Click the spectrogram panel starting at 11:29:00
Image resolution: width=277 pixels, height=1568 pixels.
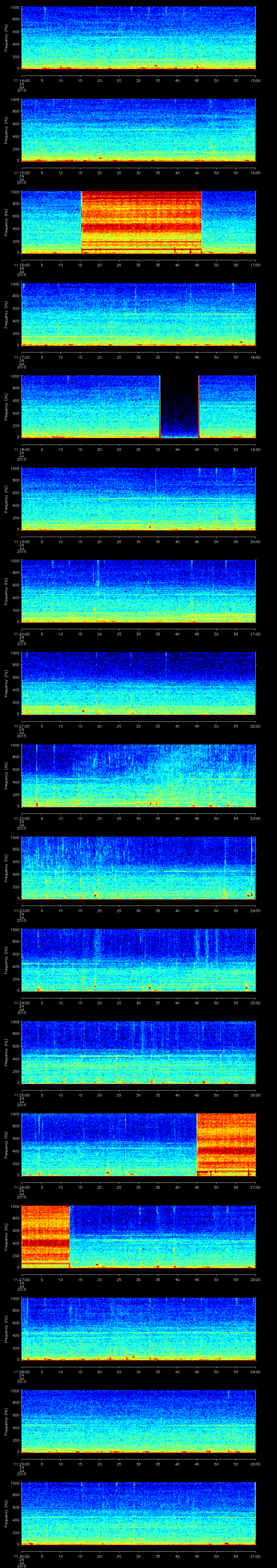point(139,1421)
